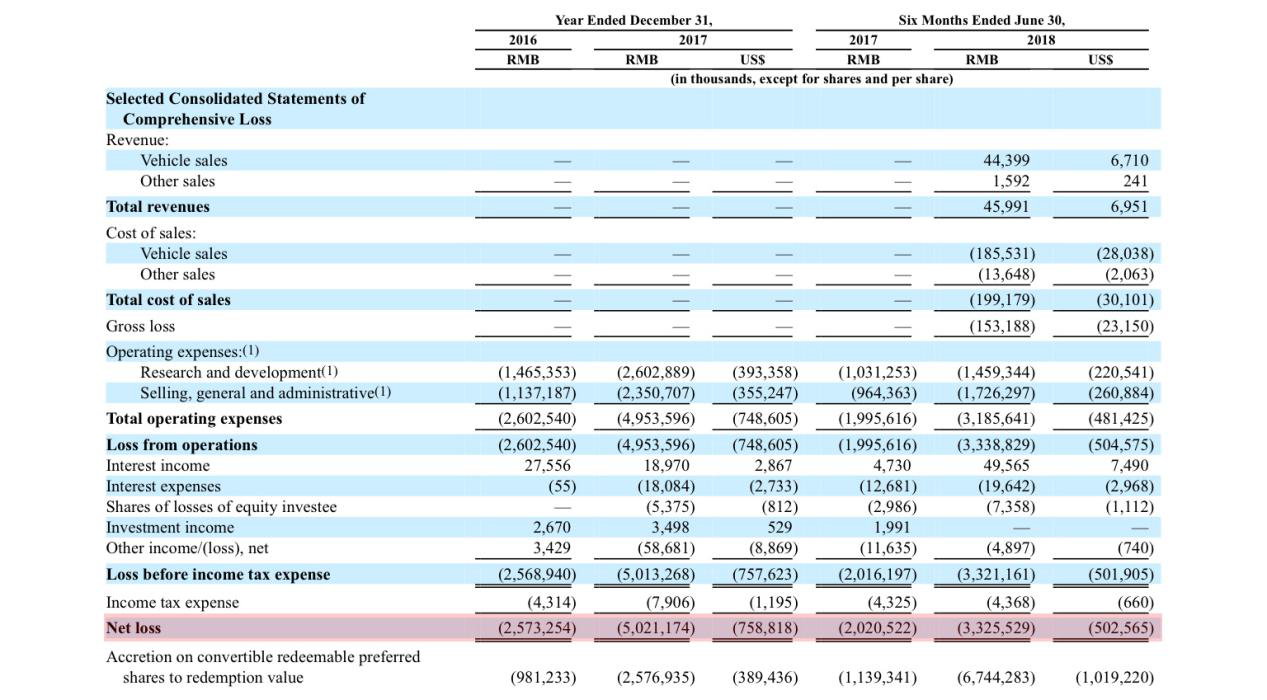The height and width of the screenshot is (700, 1267).
Task: Click 2016 interest income value 27,556
Action: 547,465
